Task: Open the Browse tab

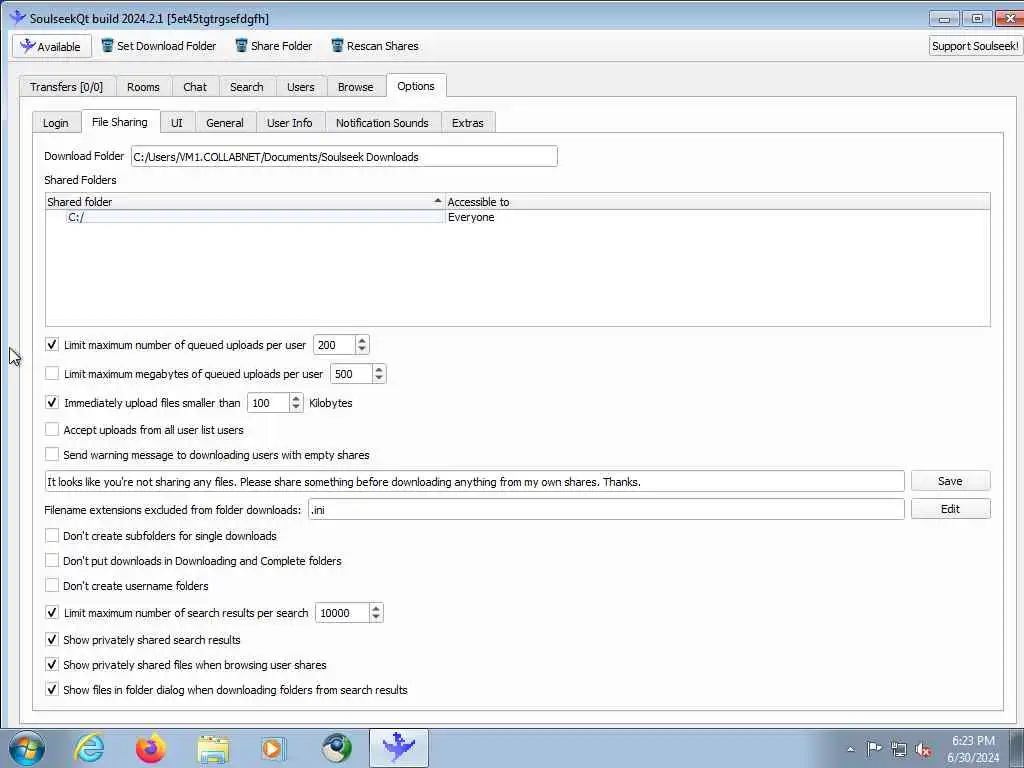Action: click(355, 87)
